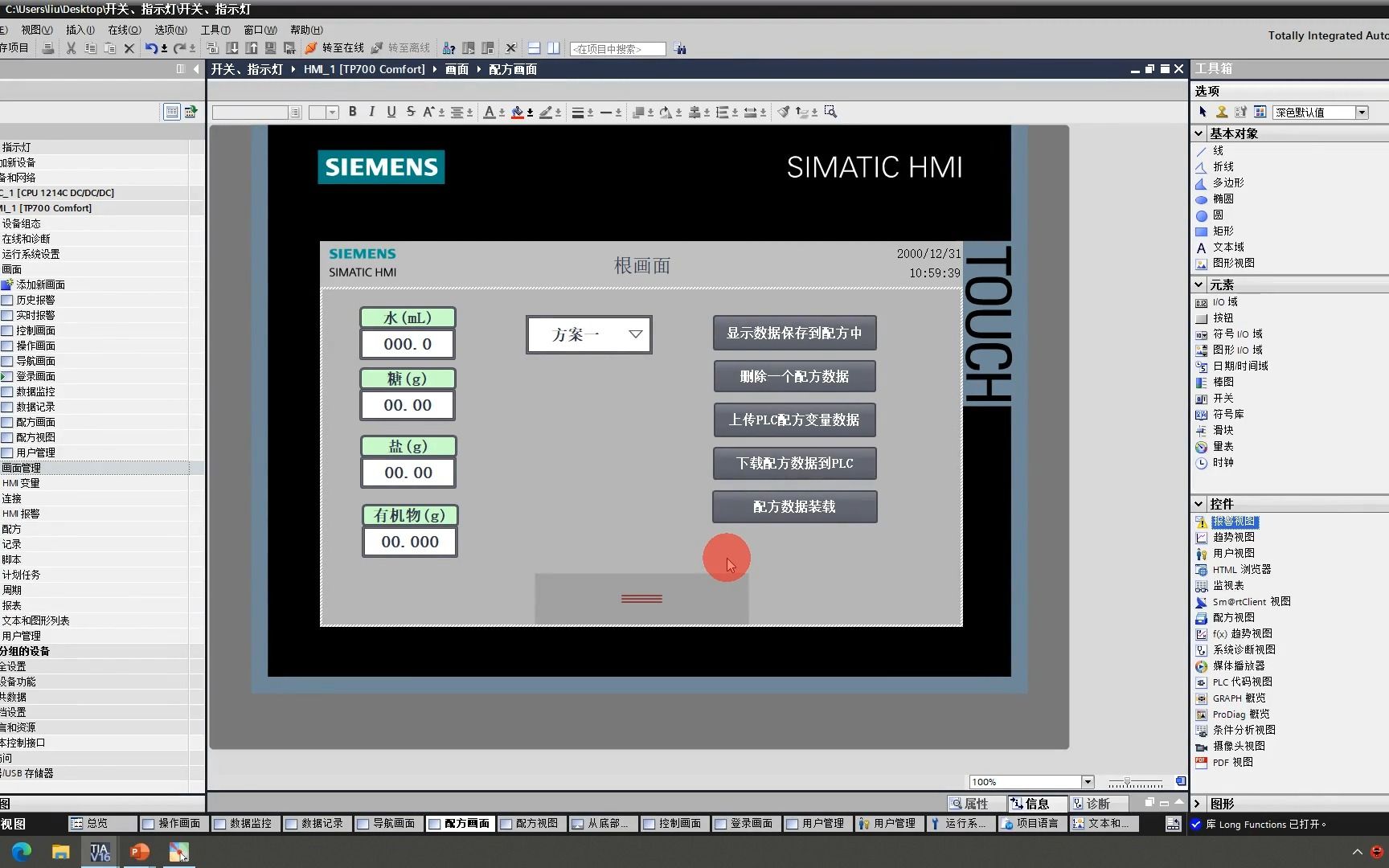Click the Strikethrough formatting icon

click(411, 113)
